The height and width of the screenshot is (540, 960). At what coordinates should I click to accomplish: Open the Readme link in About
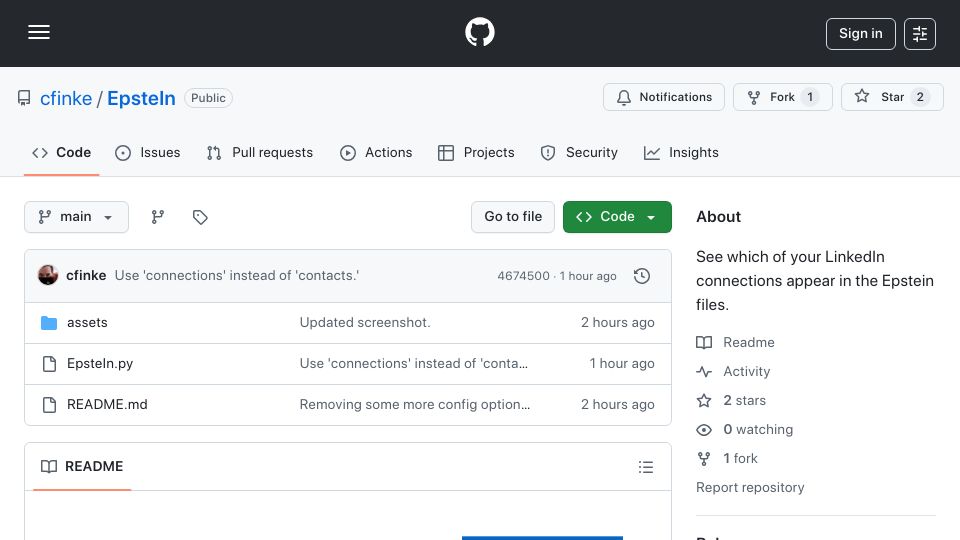(735, 342)
